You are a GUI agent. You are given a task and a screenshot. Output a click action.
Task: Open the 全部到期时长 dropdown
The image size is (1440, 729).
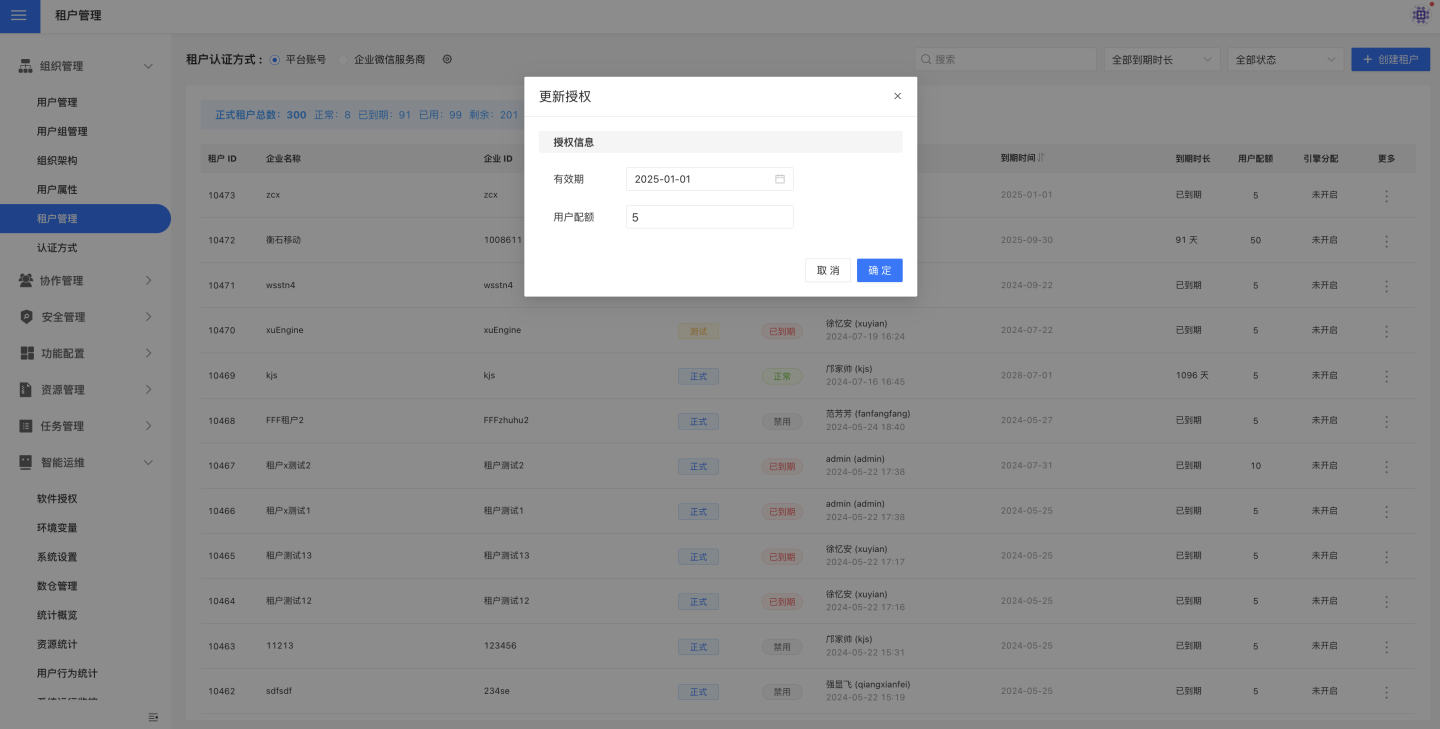coord(1162,60)
